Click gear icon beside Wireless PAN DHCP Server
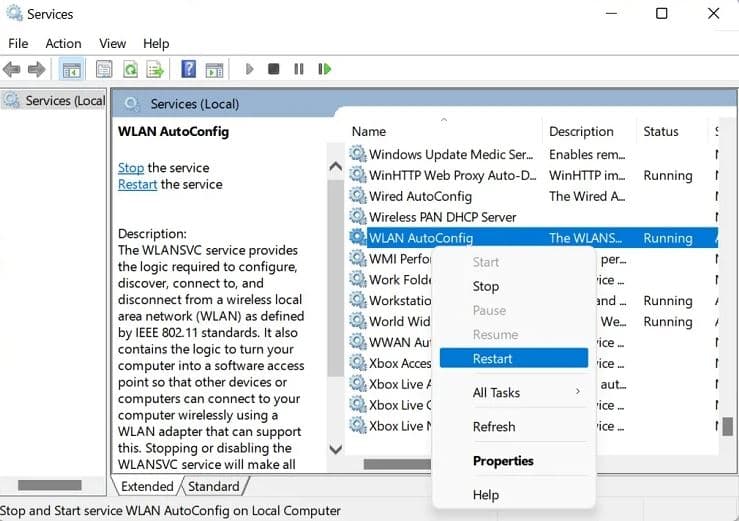739x521 pixels. pos(358,216)
